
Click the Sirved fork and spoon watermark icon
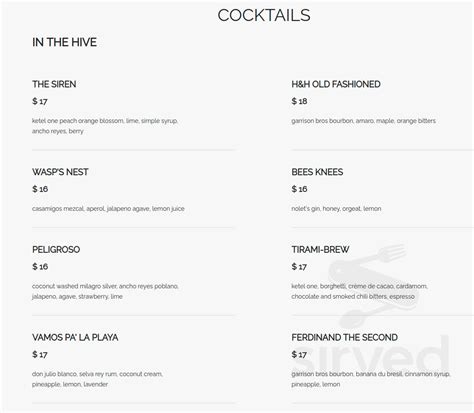[372, 285]
